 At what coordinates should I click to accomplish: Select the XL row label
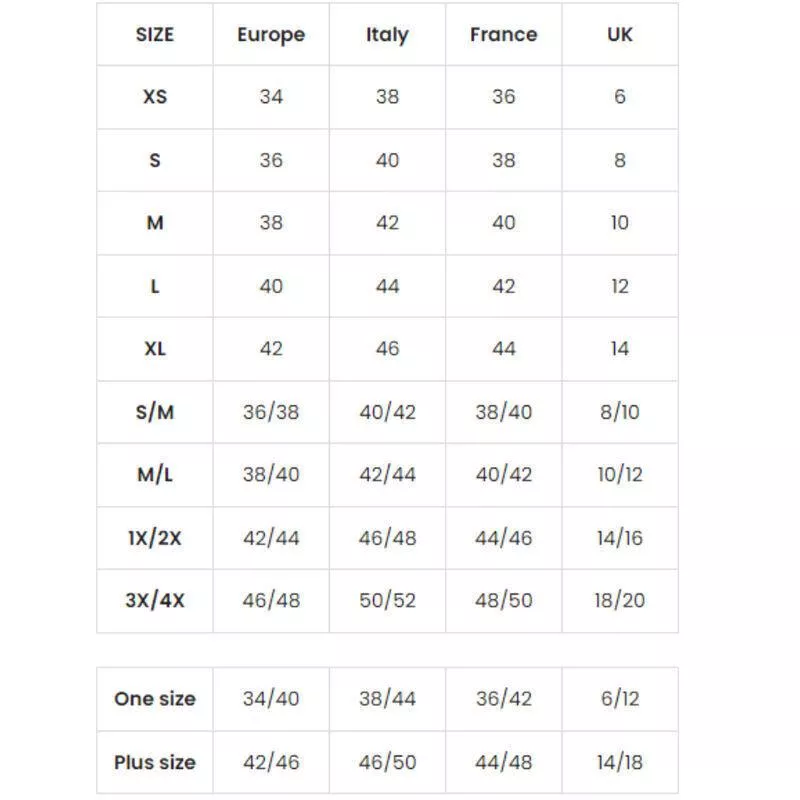[x=155, y=349]
